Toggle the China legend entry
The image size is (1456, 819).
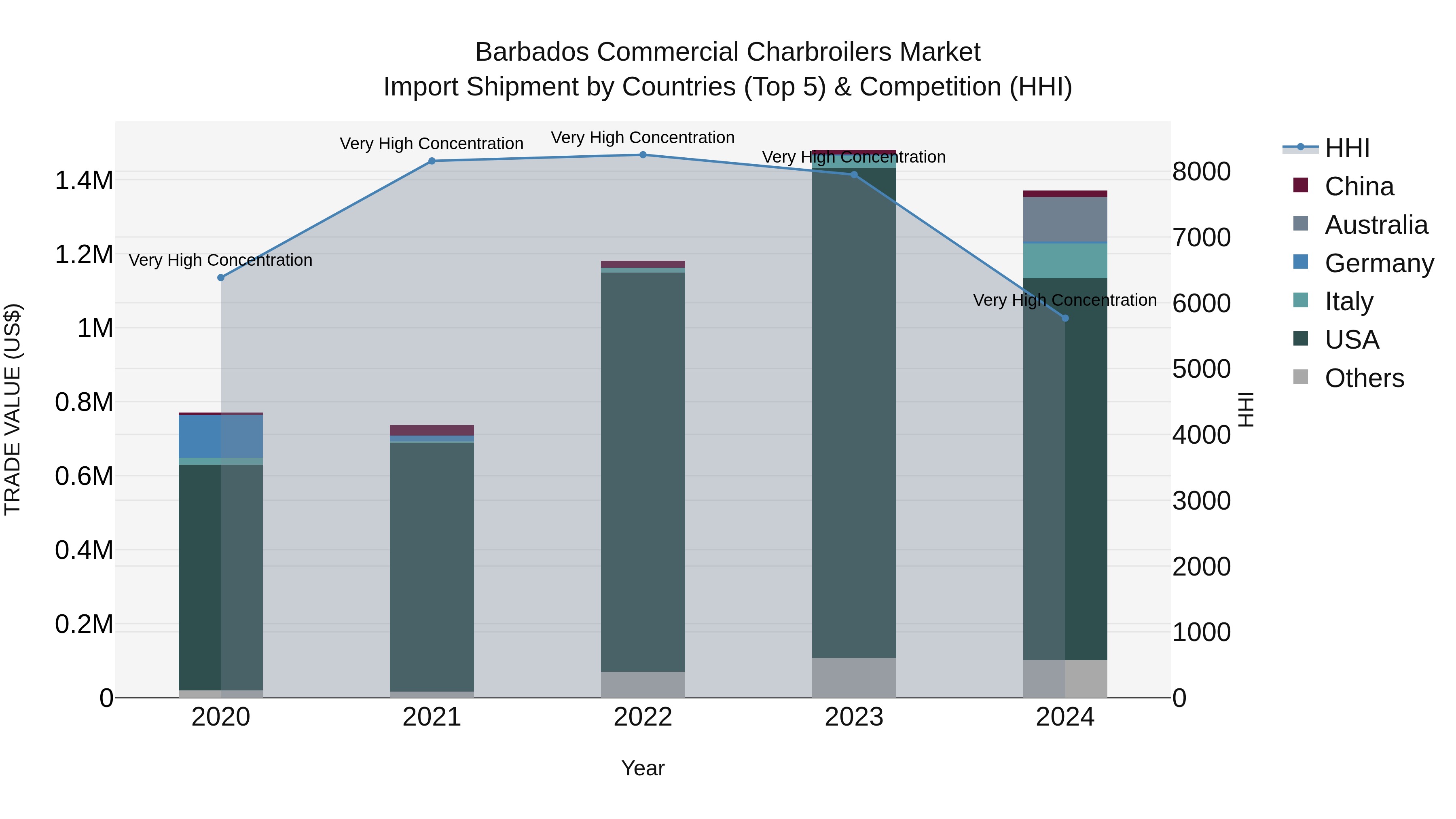pos(1344,186)
